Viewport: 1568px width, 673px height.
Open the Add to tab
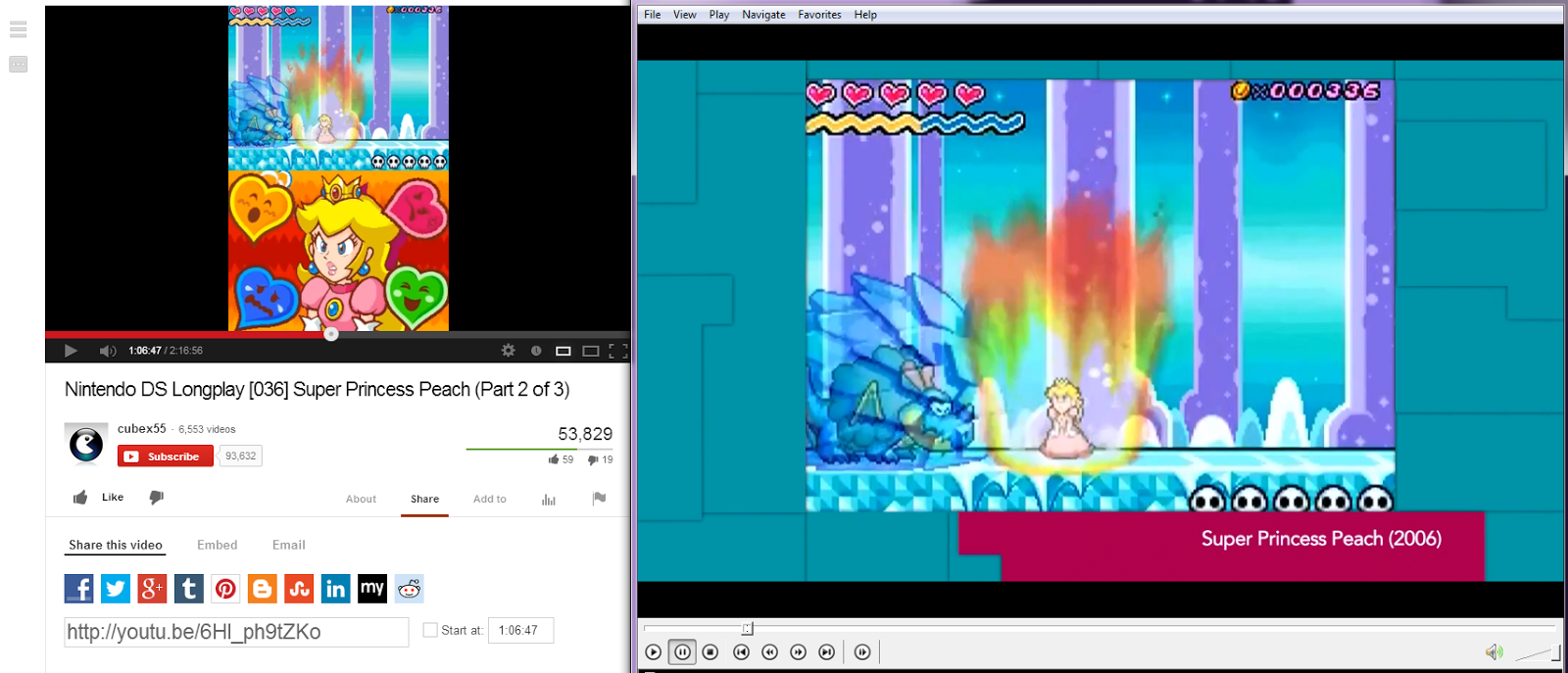490,499
